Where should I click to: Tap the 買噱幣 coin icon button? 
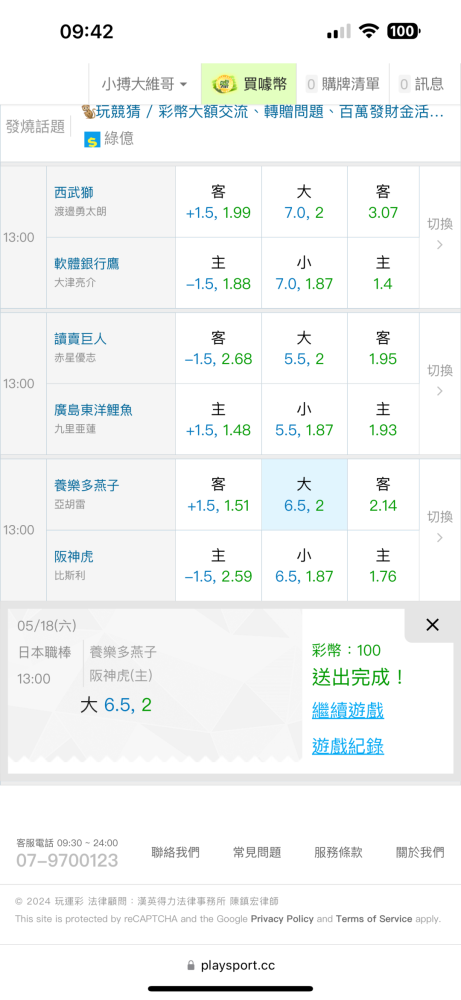[249, 84]
